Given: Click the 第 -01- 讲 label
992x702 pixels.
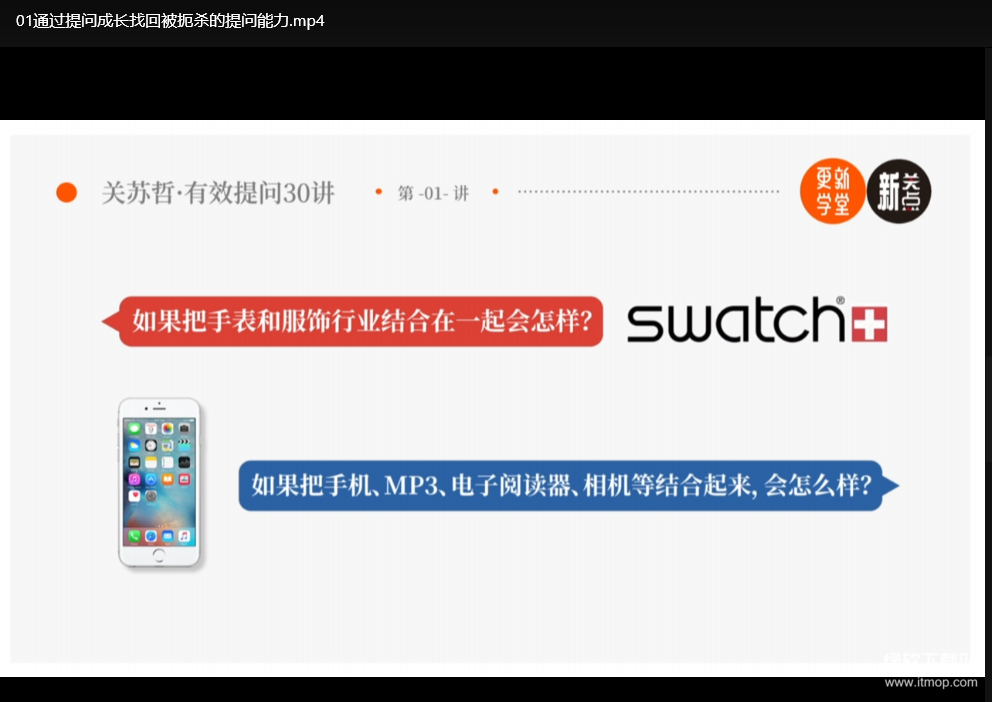Looking at the screenshot, I should (433, 193).
